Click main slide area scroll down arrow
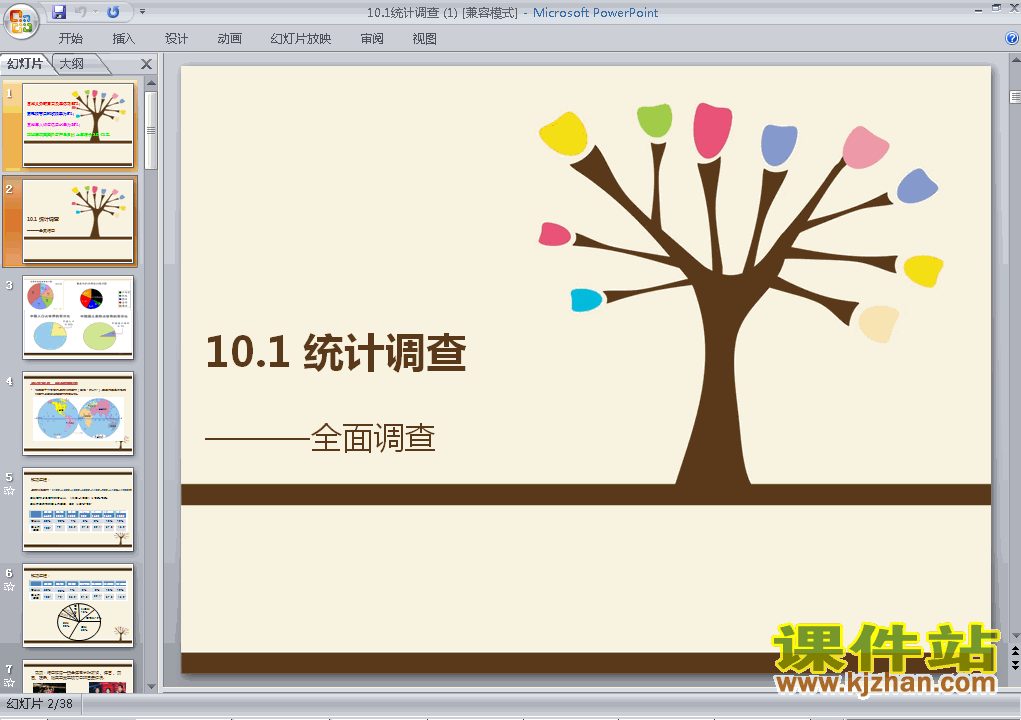Image resolution: width=1021 pixels, height=720 pixels. click(x=1015, y=635)
